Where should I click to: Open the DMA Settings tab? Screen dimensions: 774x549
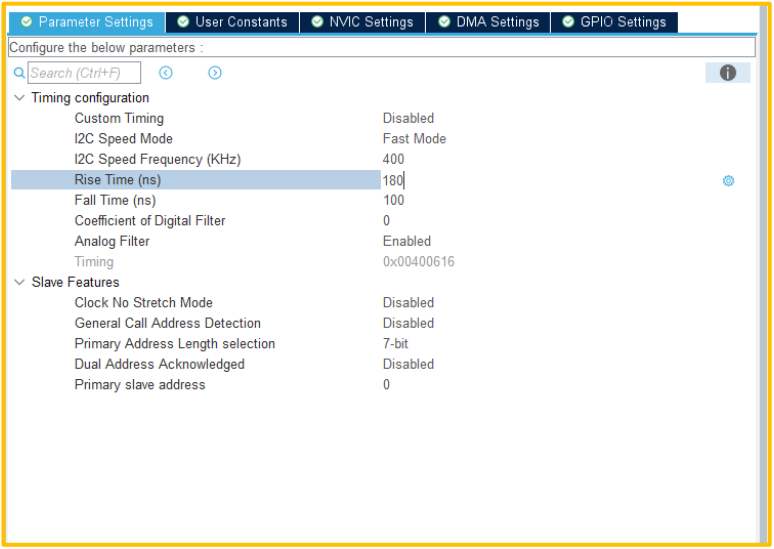(x=488, y=22)
